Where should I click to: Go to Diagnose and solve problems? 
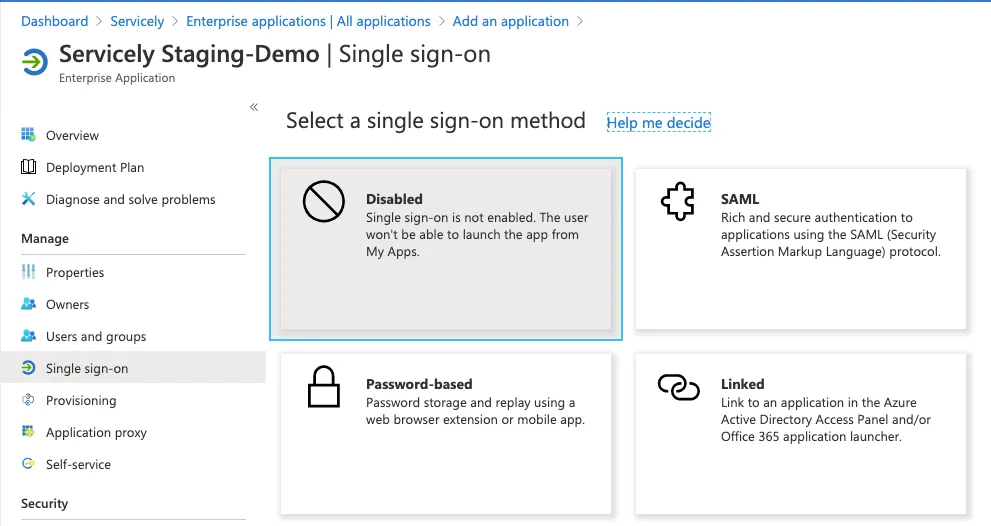click(x=133, y=200)
